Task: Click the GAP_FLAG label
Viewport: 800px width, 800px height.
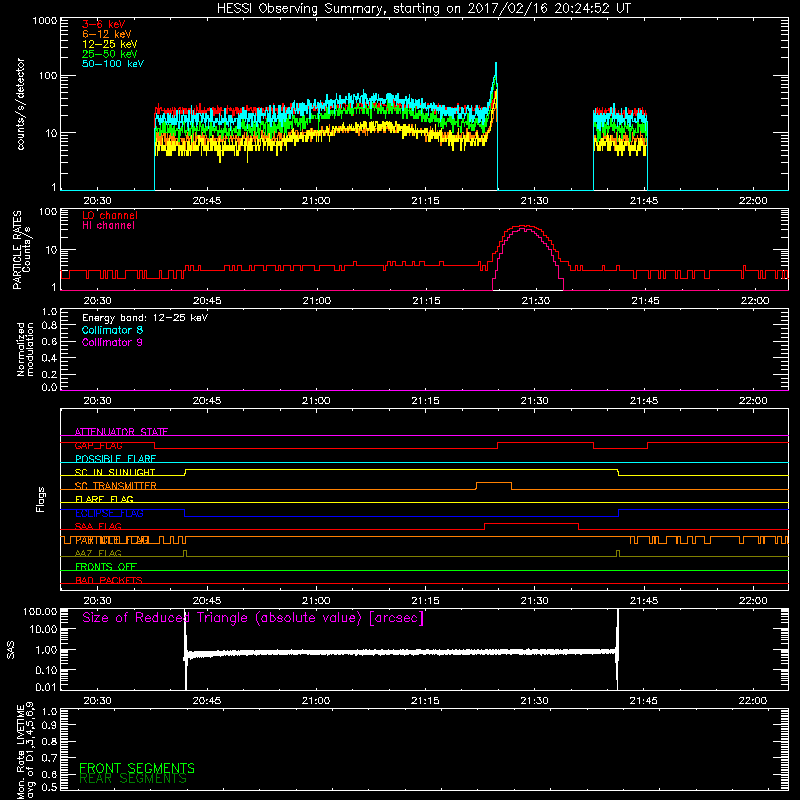Action: (98, 445)
